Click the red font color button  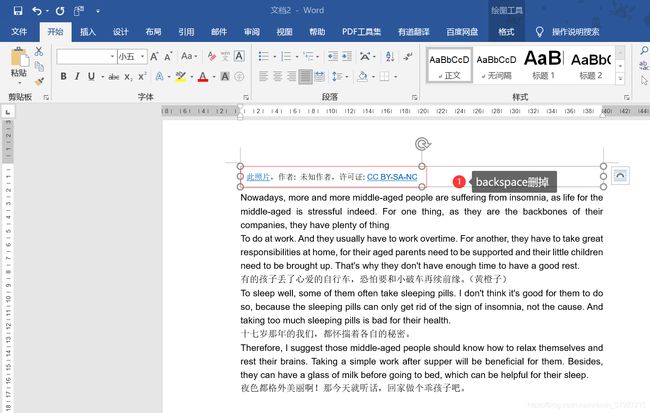click(203, 76)
